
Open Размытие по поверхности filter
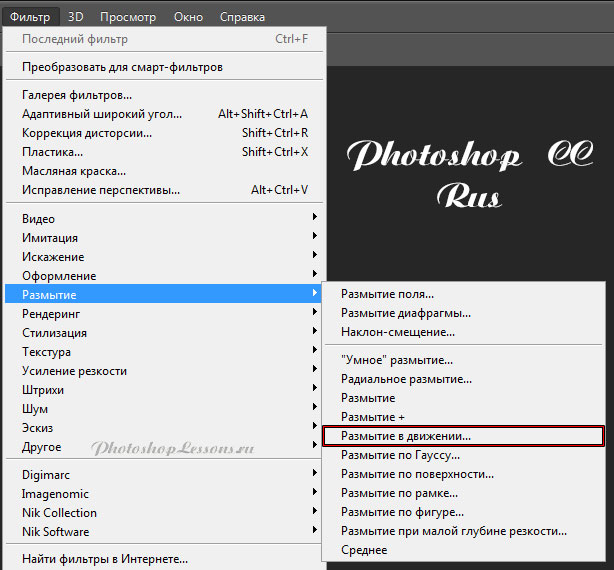click(x=463, y=474)
